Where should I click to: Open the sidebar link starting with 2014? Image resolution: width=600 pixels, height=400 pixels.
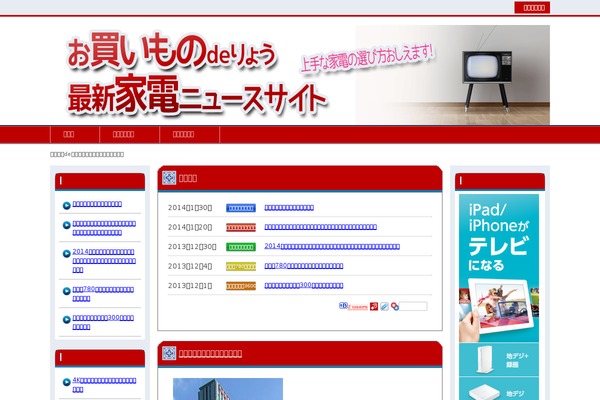pyautogui.click(x=104, y=261)
